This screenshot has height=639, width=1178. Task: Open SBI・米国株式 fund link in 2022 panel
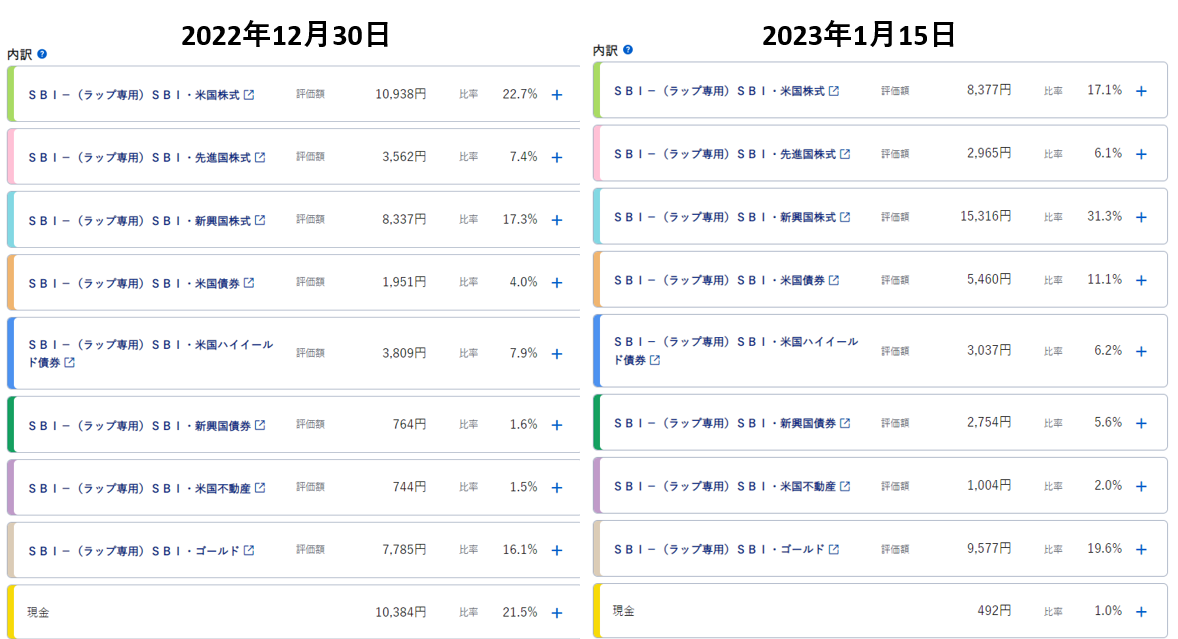[x=134, y=95]
